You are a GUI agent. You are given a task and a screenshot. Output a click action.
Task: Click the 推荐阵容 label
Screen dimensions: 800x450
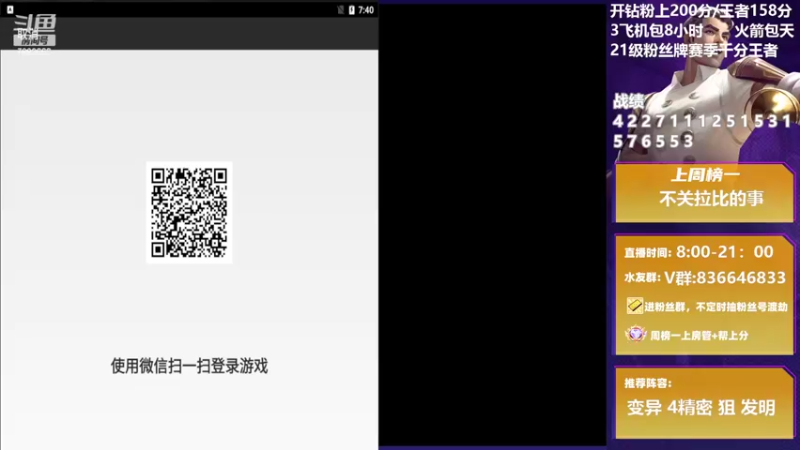648,383
